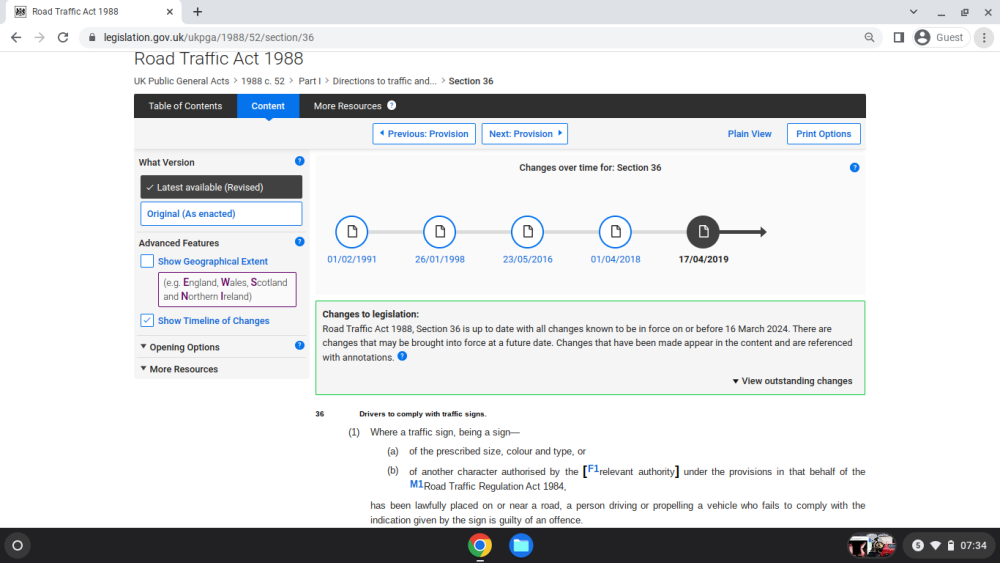Image resolution: width=1000 pixels, height=563 pixels.
Task: Click the shelf's pinned screenshot thumbnail
Action: [x=871, y=546]
